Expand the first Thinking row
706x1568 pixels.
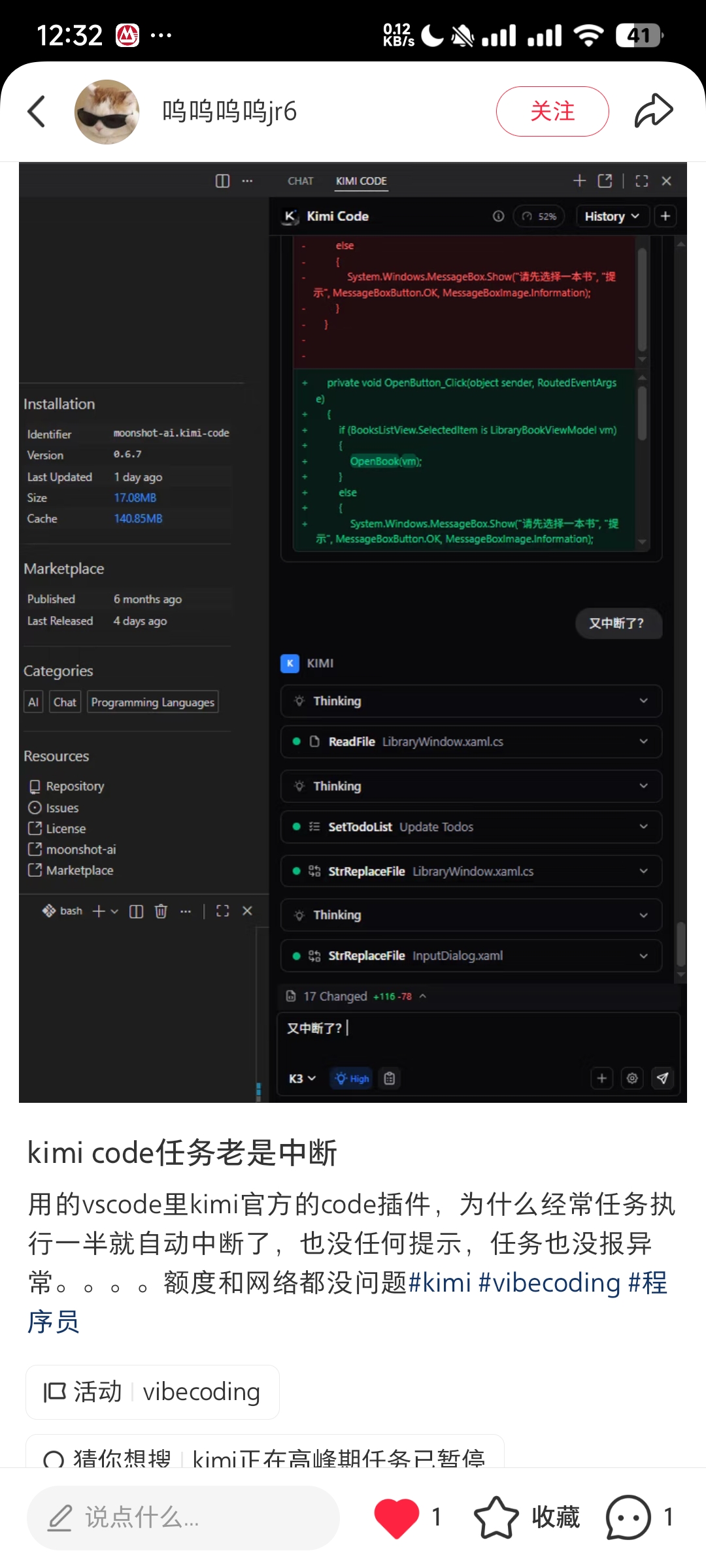point(471,701)
